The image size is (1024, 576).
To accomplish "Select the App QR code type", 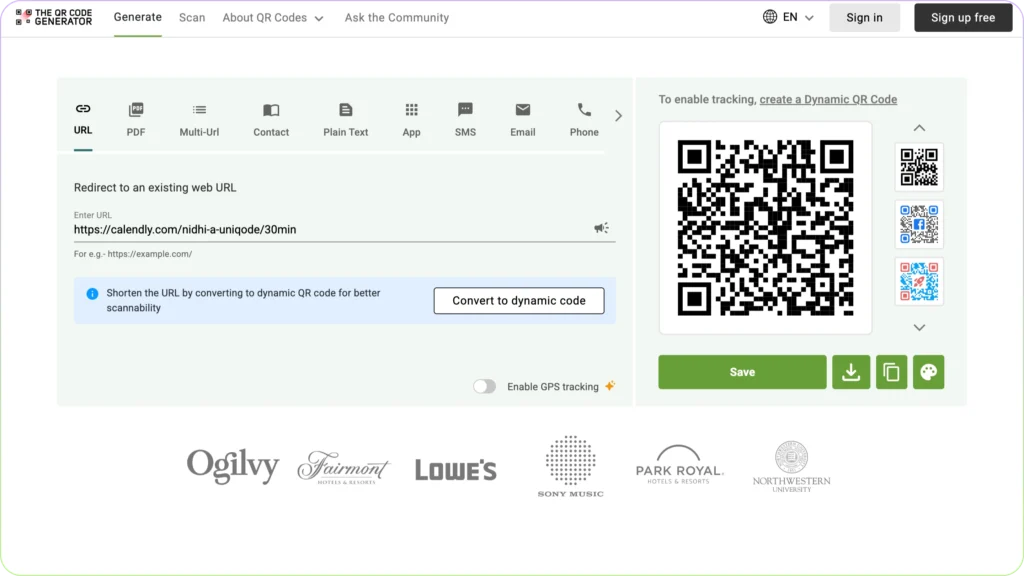I will (x=411, y=117).
